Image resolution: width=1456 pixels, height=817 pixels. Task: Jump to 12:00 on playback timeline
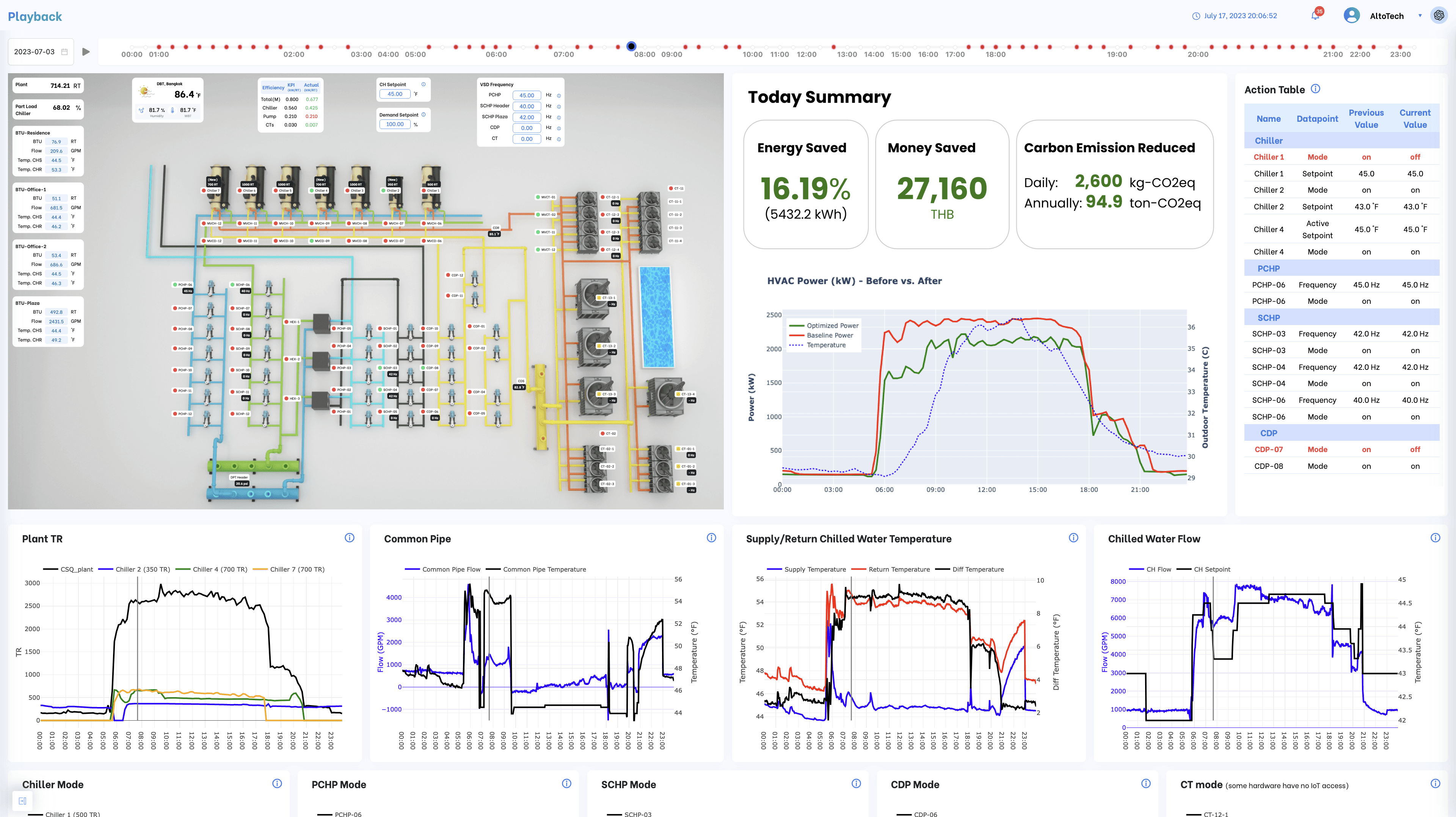tap(806, 54)
